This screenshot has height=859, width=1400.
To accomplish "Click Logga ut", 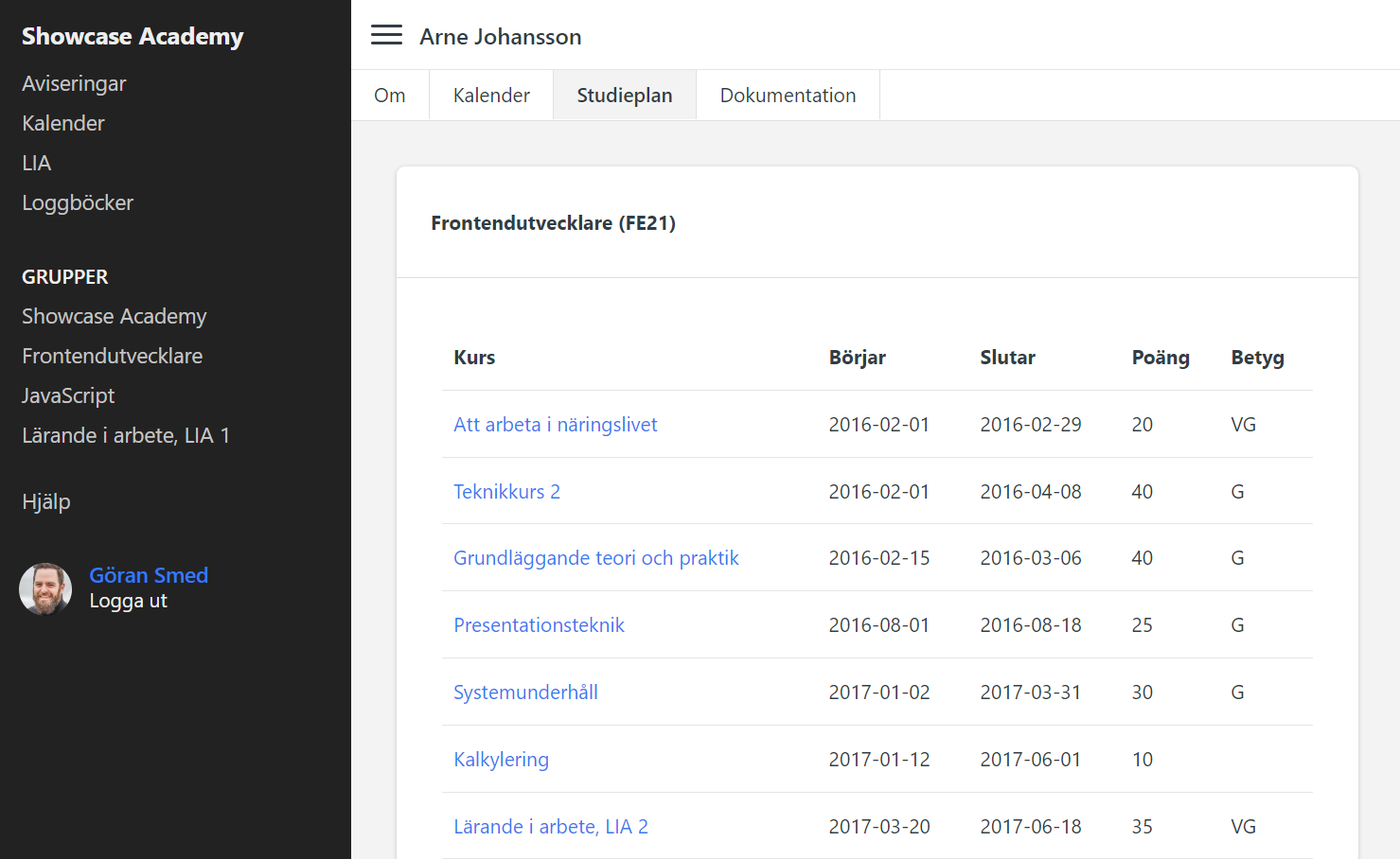I will 128,601.
